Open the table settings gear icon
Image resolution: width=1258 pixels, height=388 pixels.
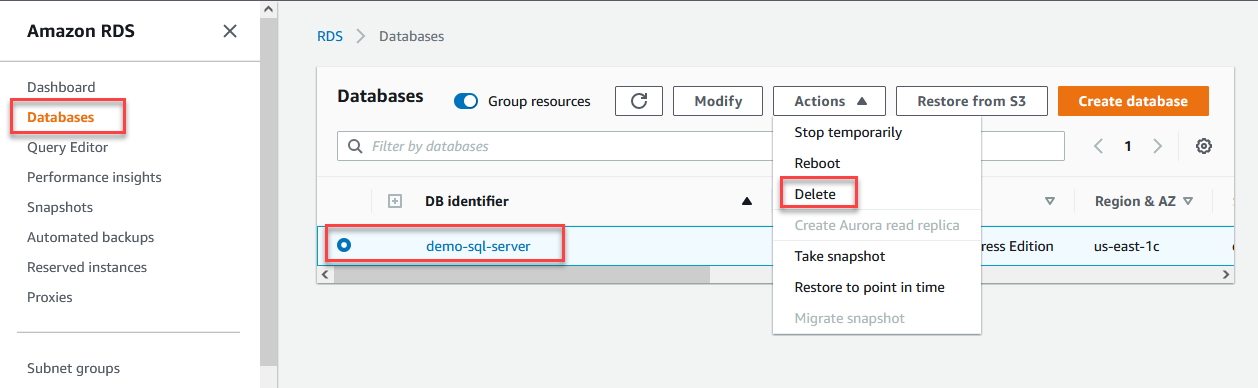click(x=1204, y=146)
